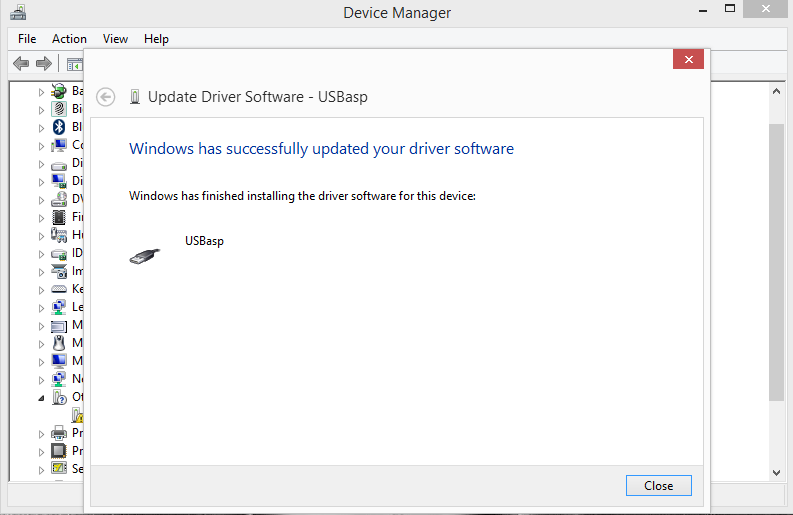Screen dimensions: 793x515
Task: Expand the IDE controllers node
Action: [x=41, y=254]
